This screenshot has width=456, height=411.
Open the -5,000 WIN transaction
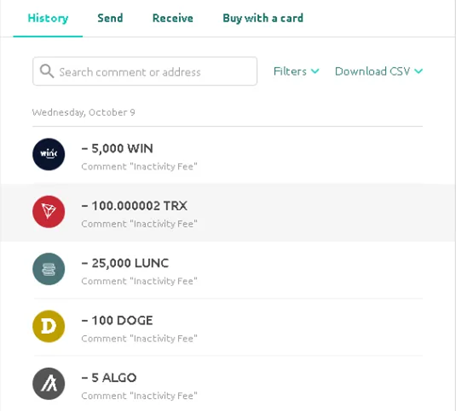click(x=228, y=155)
